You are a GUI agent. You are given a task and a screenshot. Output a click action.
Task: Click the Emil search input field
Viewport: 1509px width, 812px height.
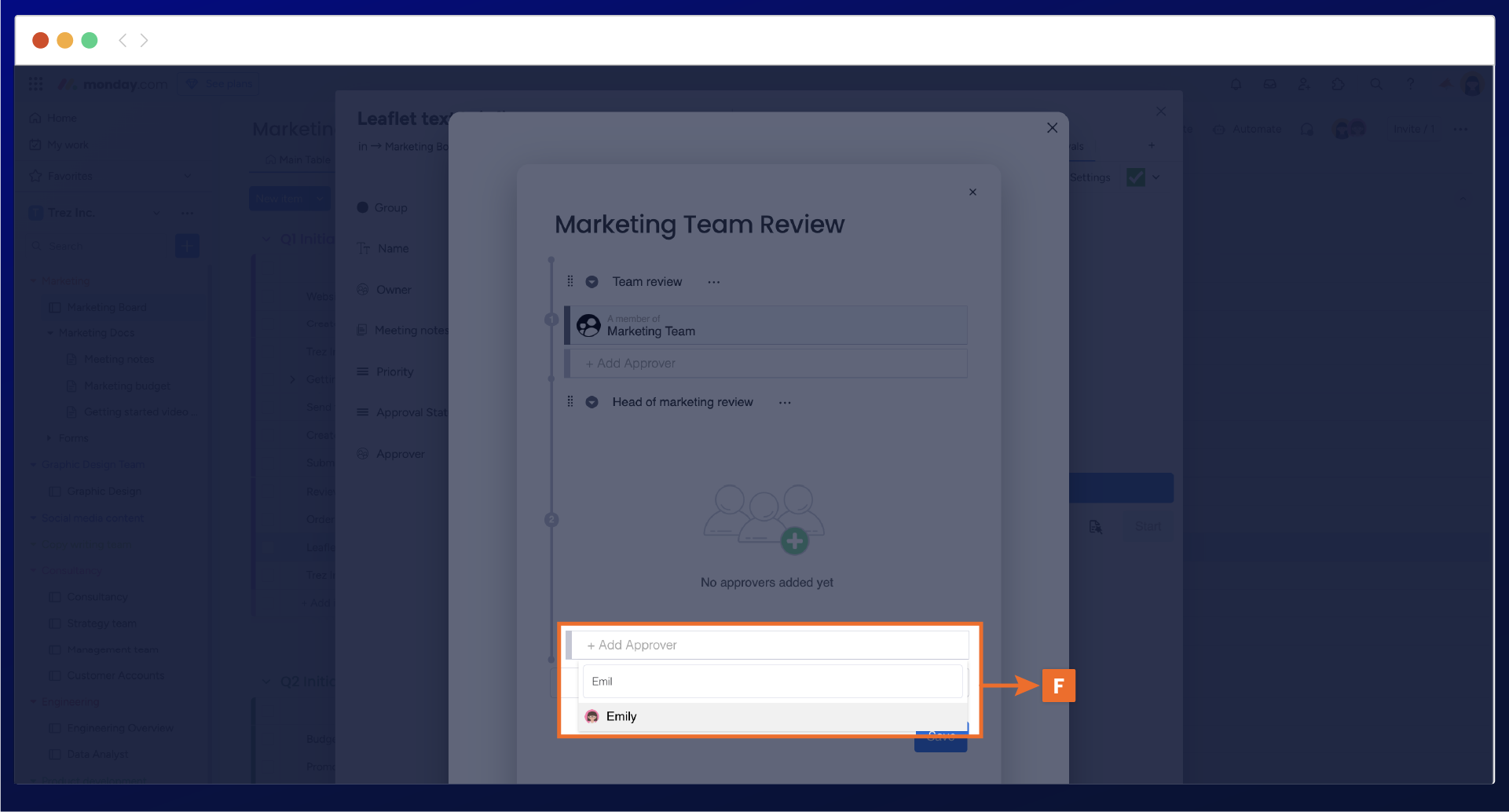(772, 682)
